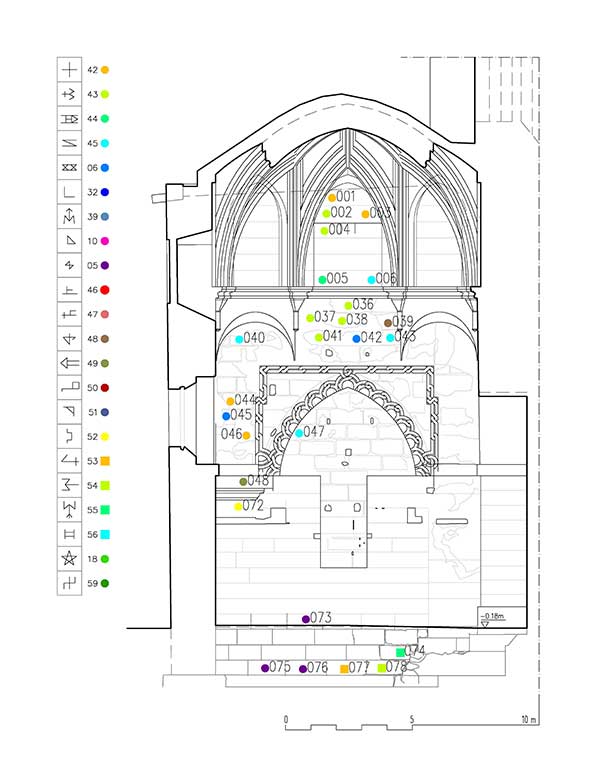Select the H-shaped symbol labeled 56
The width and height of the screenshot is (600, 774).
[x=70, y=534]
